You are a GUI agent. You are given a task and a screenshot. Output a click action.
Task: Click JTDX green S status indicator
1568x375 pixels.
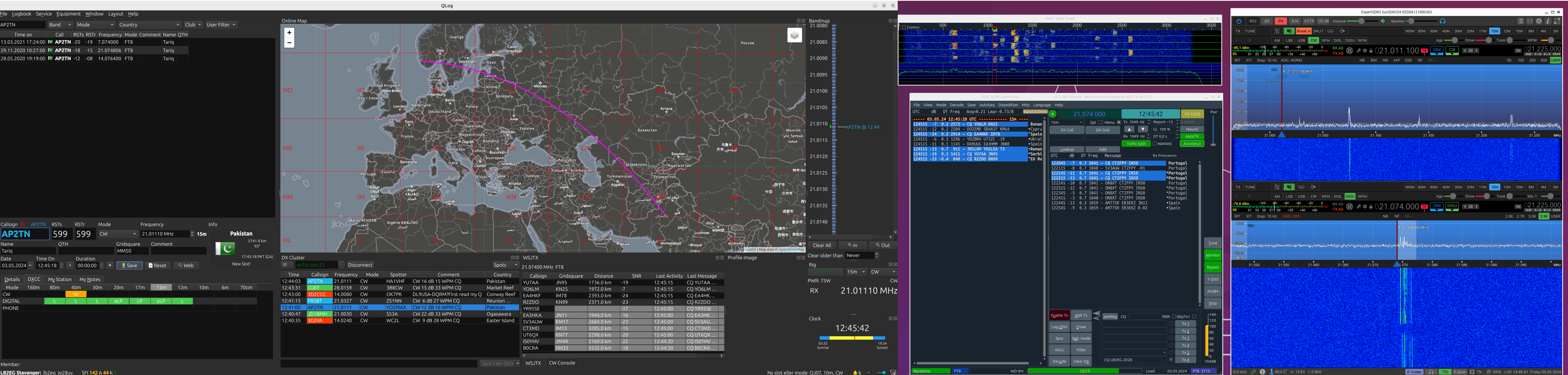tap(1052, 114)
